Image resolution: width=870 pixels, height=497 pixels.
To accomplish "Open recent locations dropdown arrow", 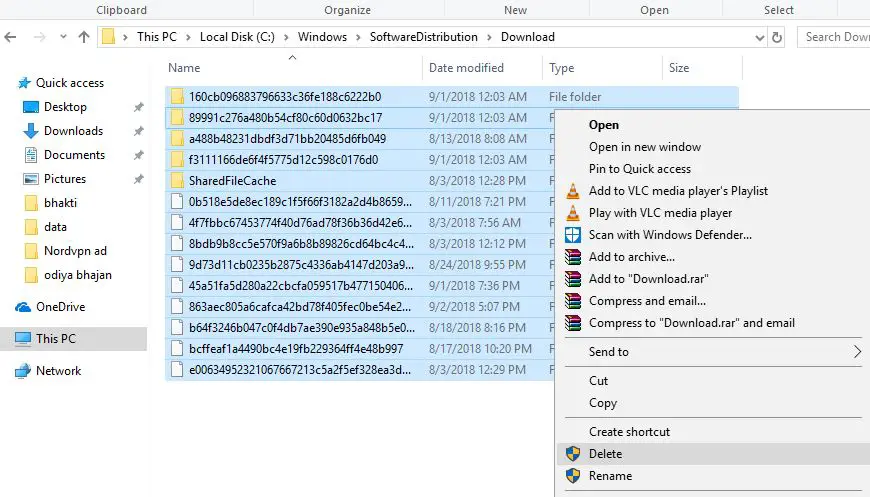I will coord(62,37).
